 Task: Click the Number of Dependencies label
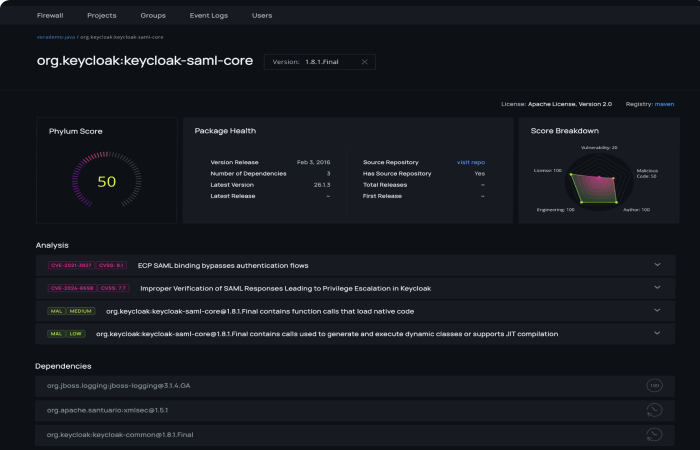coord(248,174)
